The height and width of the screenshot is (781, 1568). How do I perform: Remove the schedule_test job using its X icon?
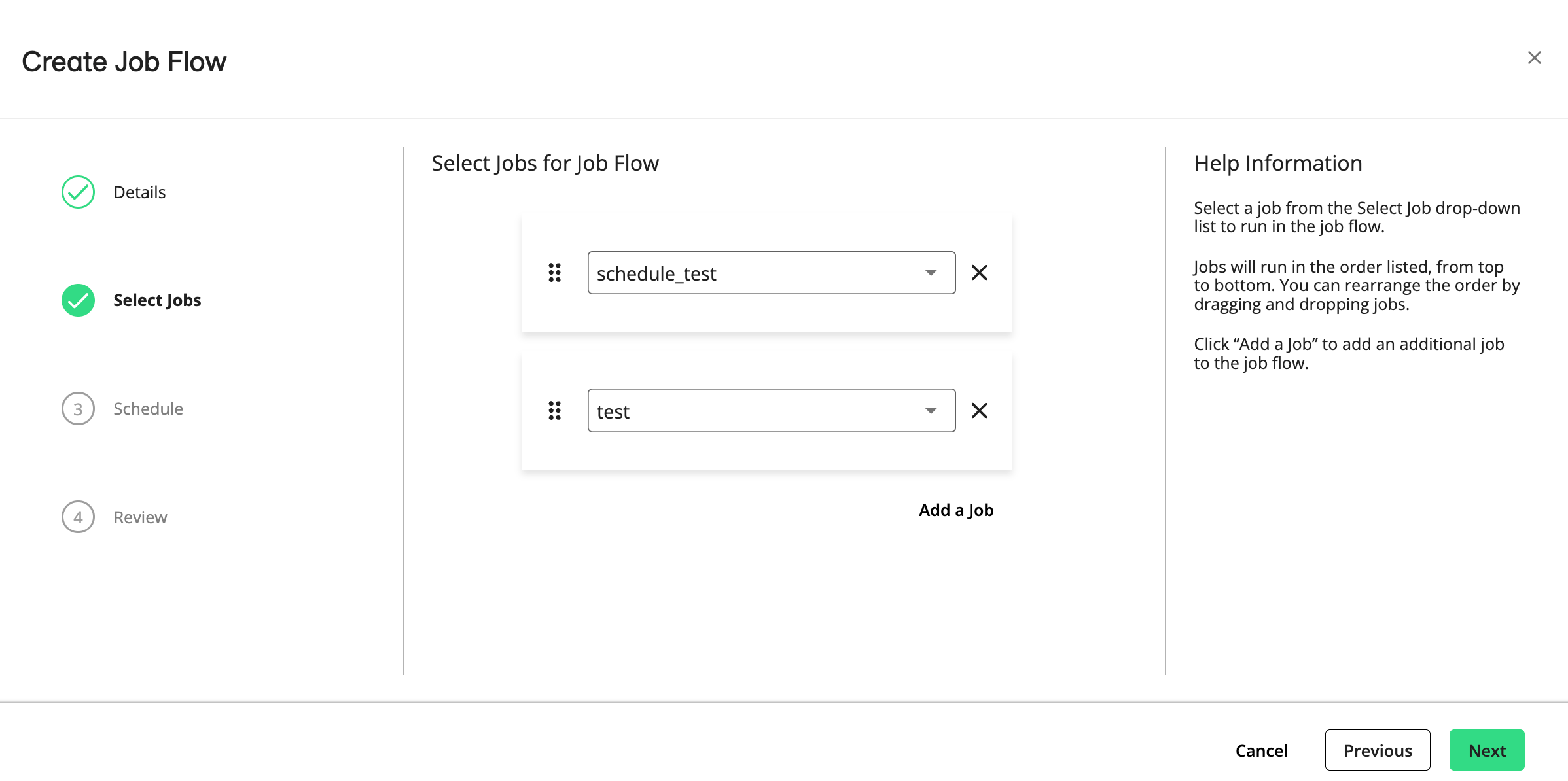pos(979,273)
